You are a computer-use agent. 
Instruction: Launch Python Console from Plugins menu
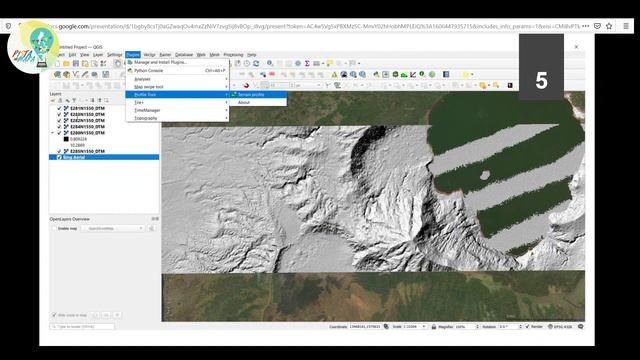point(177,71)
